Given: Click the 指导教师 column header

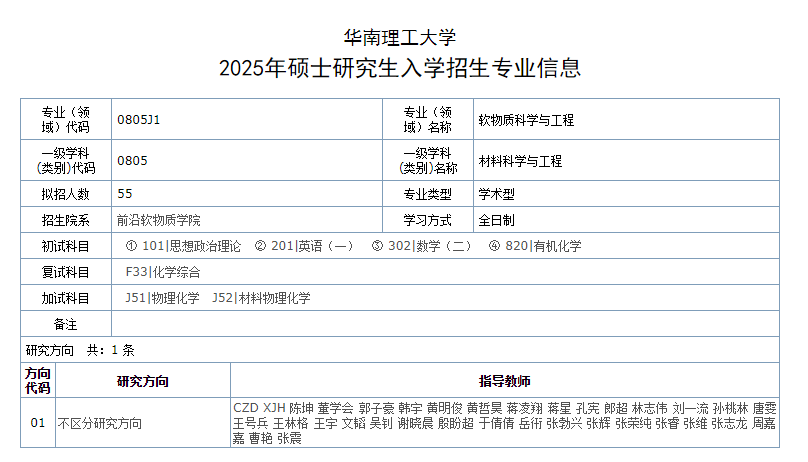Looking at the screenshot, I should [x=504, y=381].
